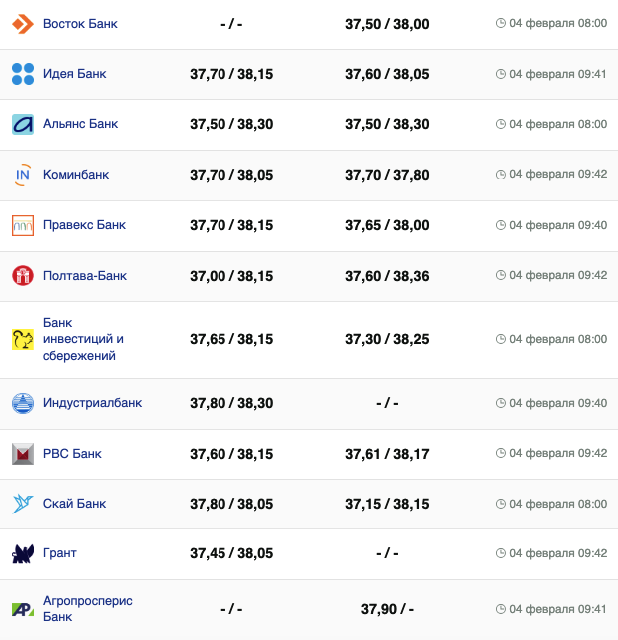Click the yellow Банк инвестиций и сбережений logo
The width and height of the screenshot is (618, 640).
coord(23,340)
